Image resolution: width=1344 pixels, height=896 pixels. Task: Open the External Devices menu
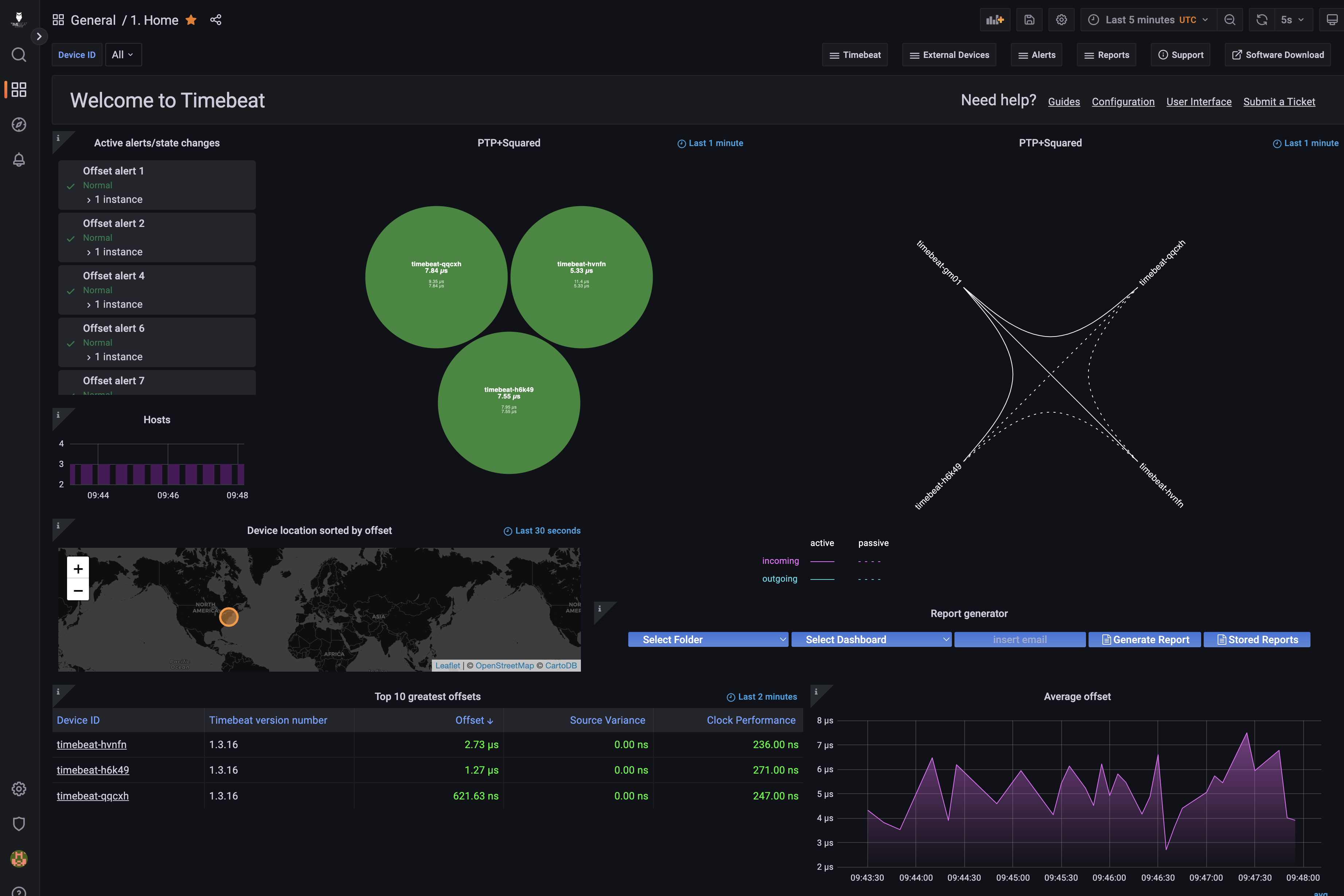pos(949,55)
